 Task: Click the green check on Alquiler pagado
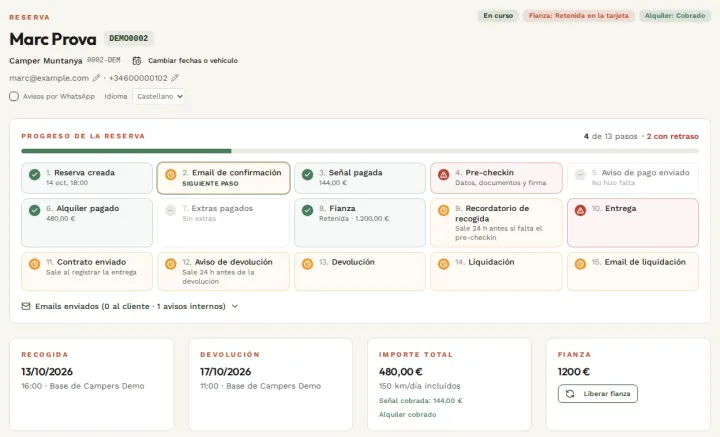tap(34, 210)
